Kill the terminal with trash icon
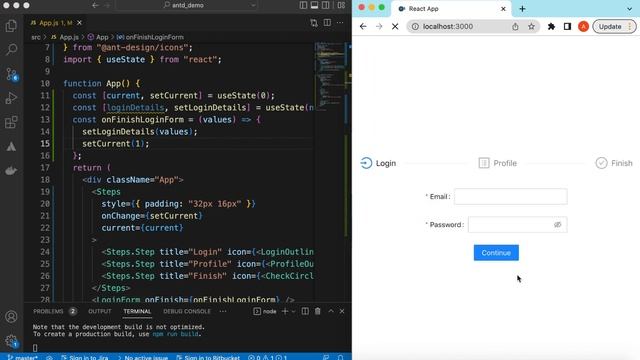Screen dimensions: 640x360 318,311
